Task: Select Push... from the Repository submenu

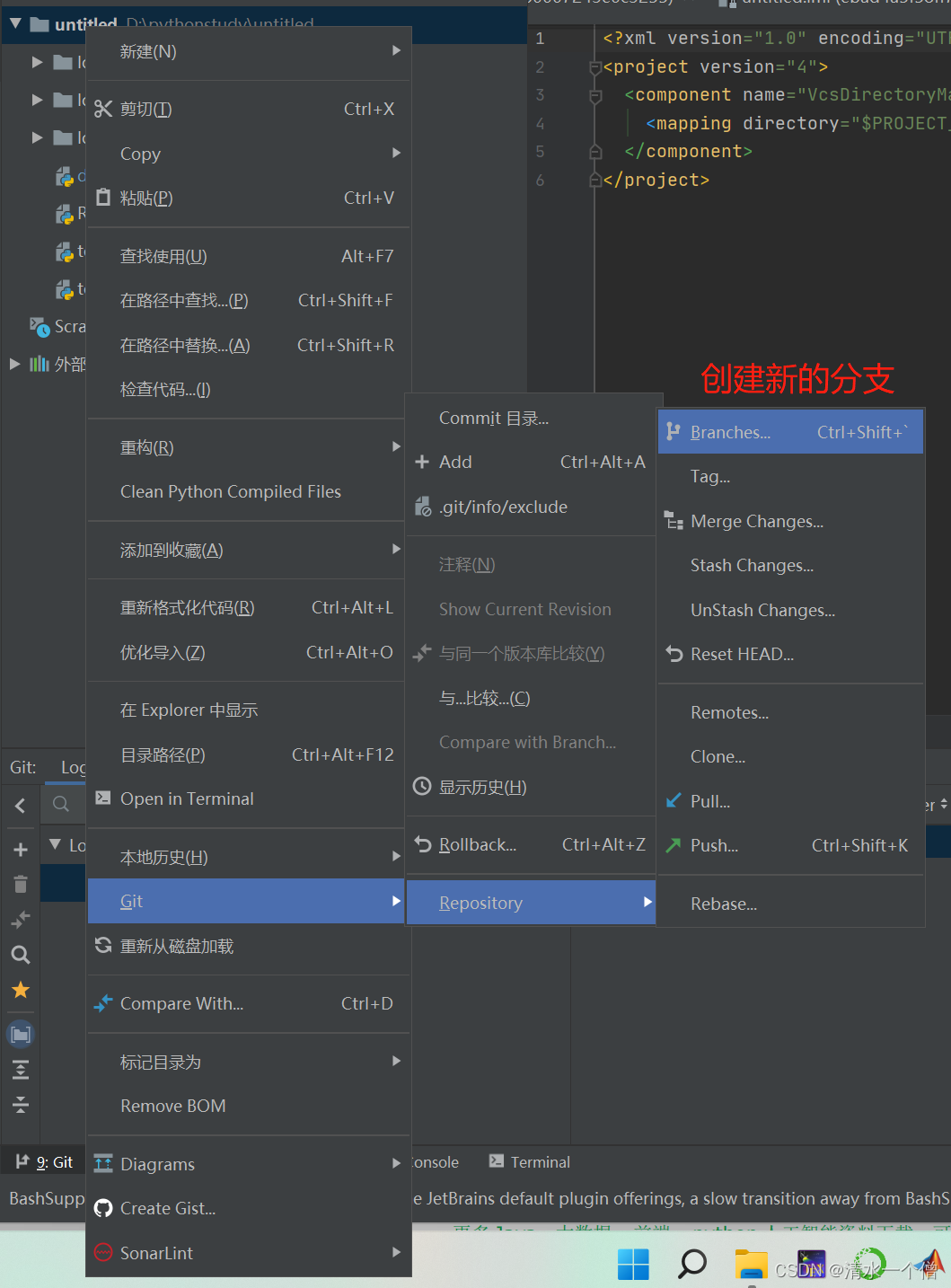Action: point(714,844)
